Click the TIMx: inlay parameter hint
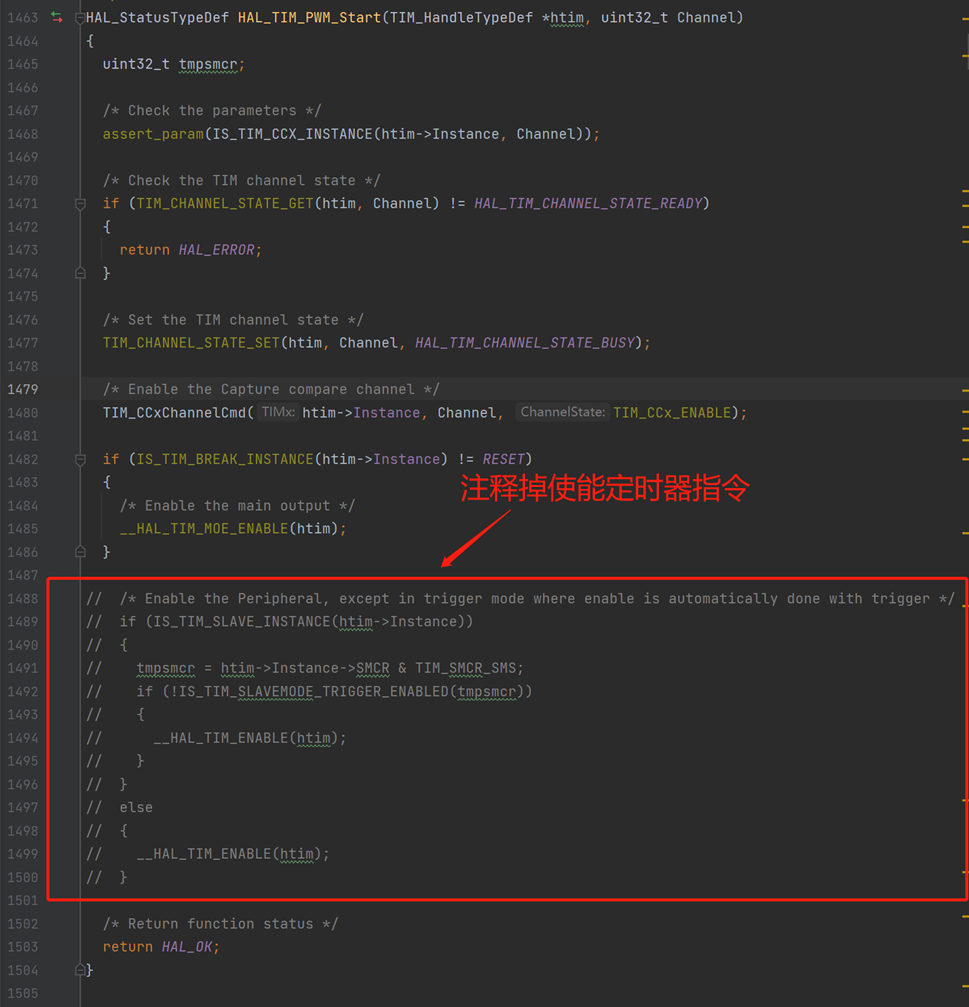Viewport: 969px width, 1007px height. pyautogui.click(x=277, y=412)
